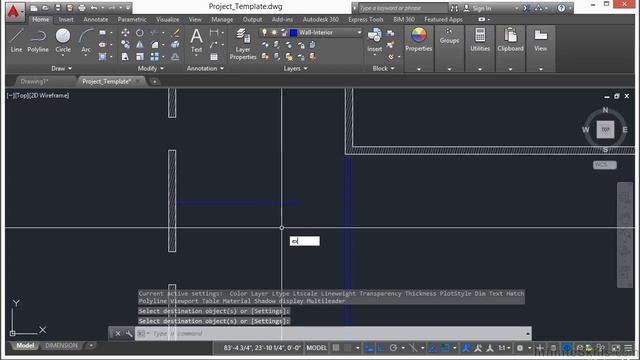Open the Annotate ribbon tab
This screenshot has height=360, width=640.
(96, 19)
